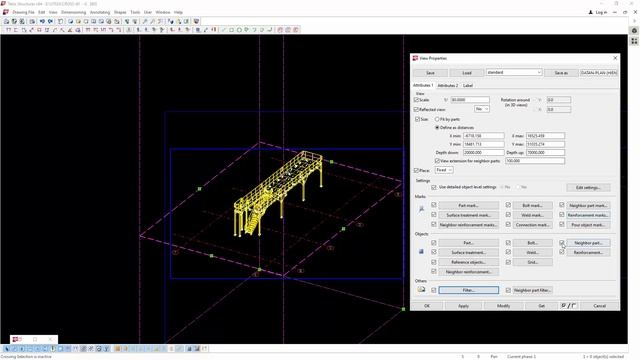Select the Fit by parts radio button
640x360 pixels.
tap(437, 119)
